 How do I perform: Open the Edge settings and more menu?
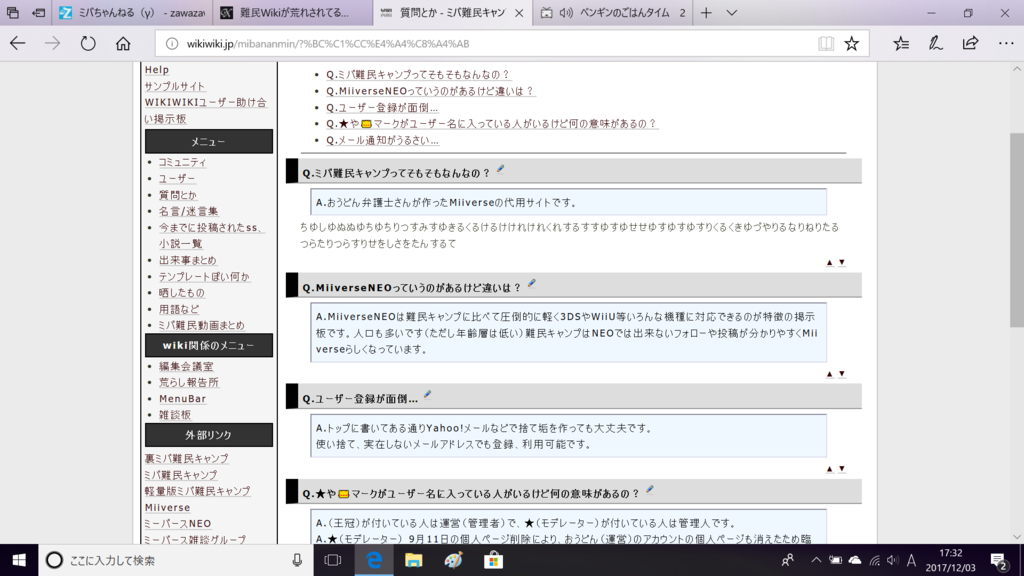(x=1006, y=44)
